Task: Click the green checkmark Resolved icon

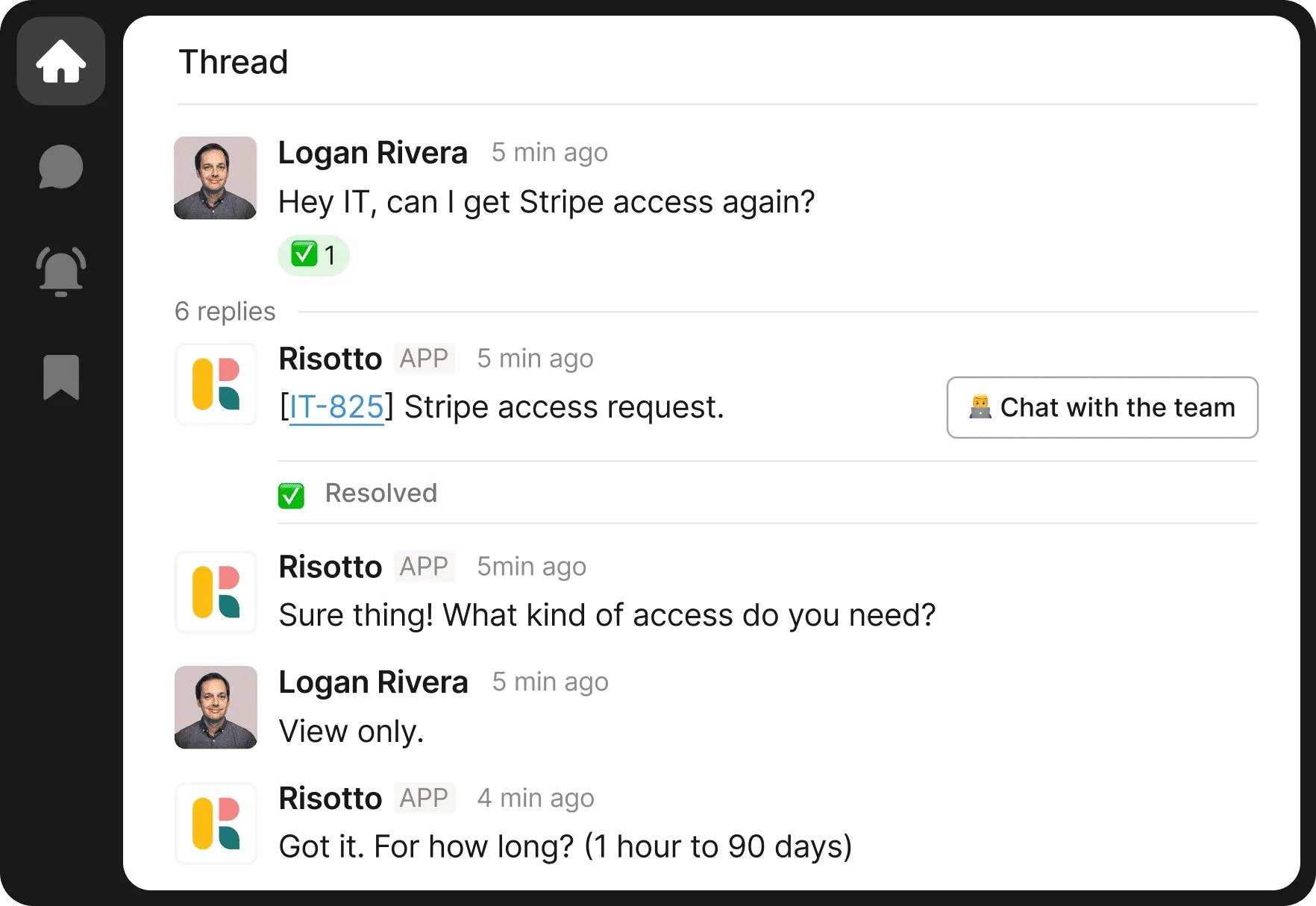Action: 290,494
